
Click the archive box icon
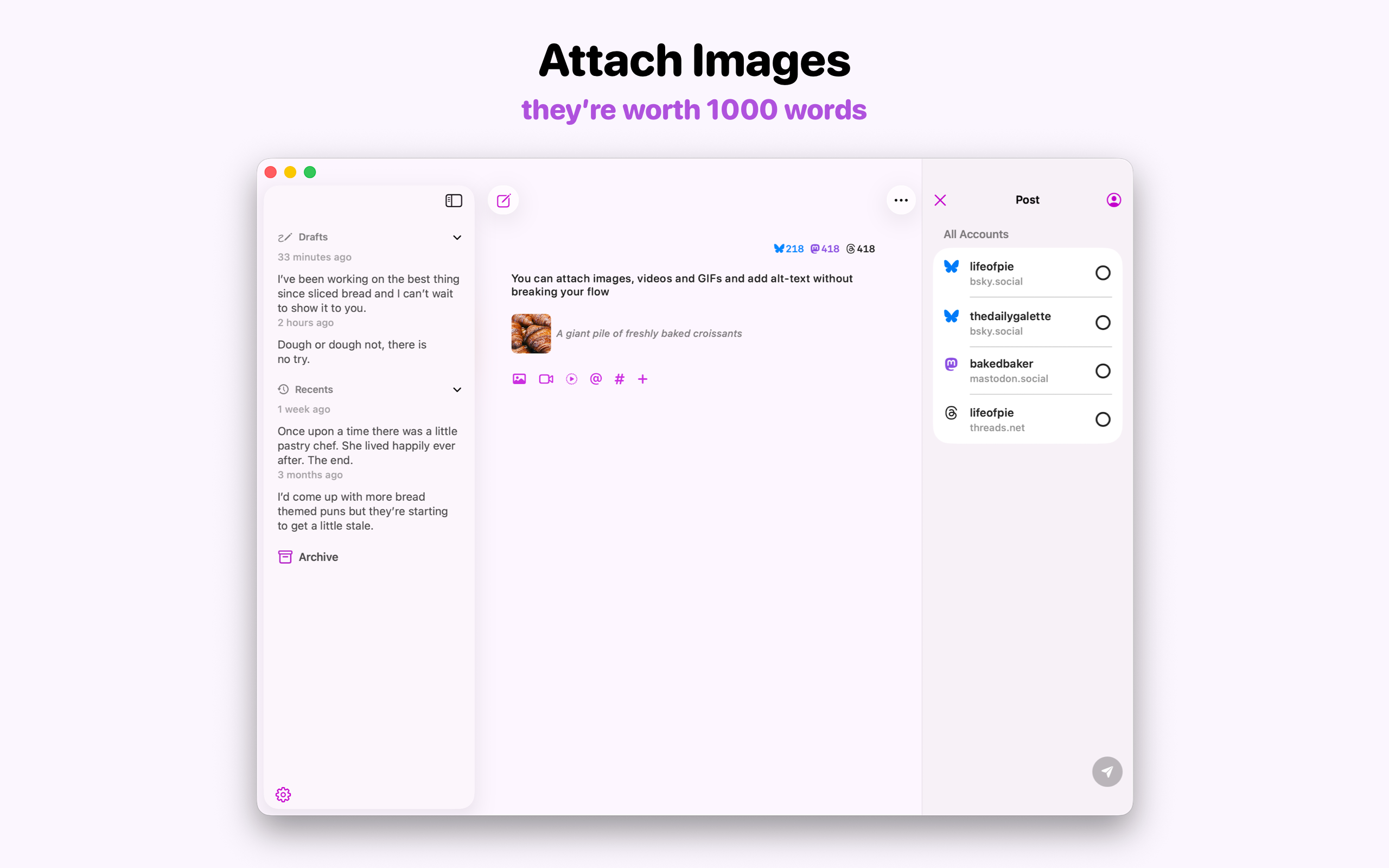285,557
